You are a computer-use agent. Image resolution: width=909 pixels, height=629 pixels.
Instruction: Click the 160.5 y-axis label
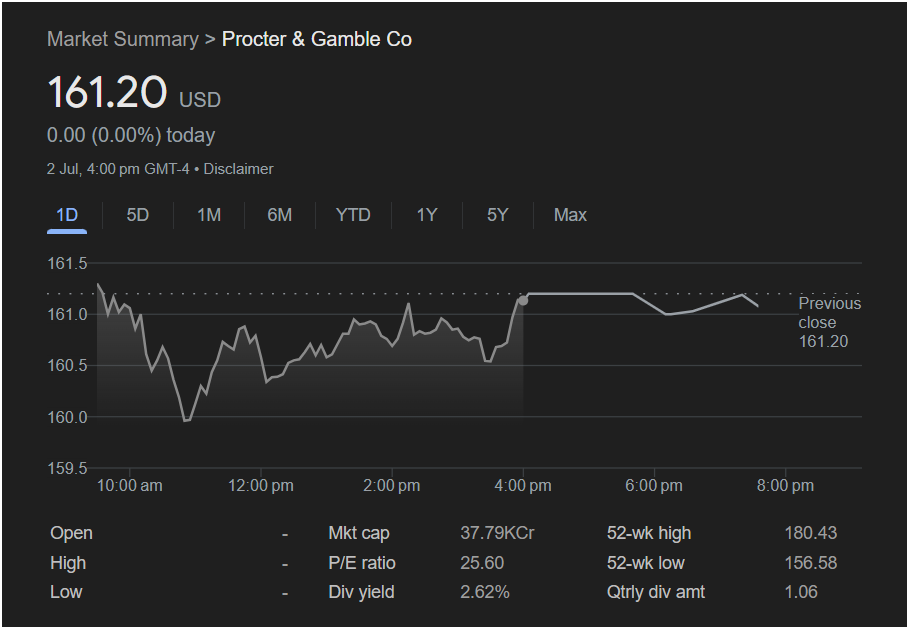point(67,365)
